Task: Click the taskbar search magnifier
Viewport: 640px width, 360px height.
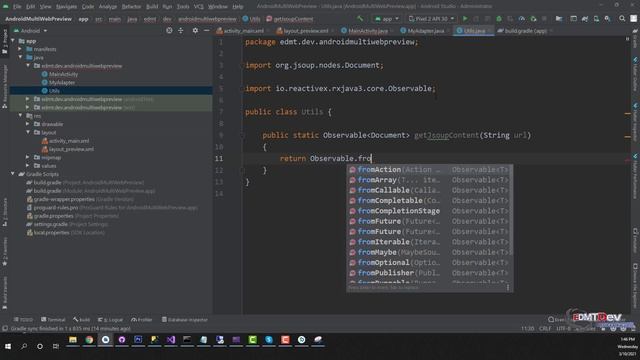Action: (24, 346)
